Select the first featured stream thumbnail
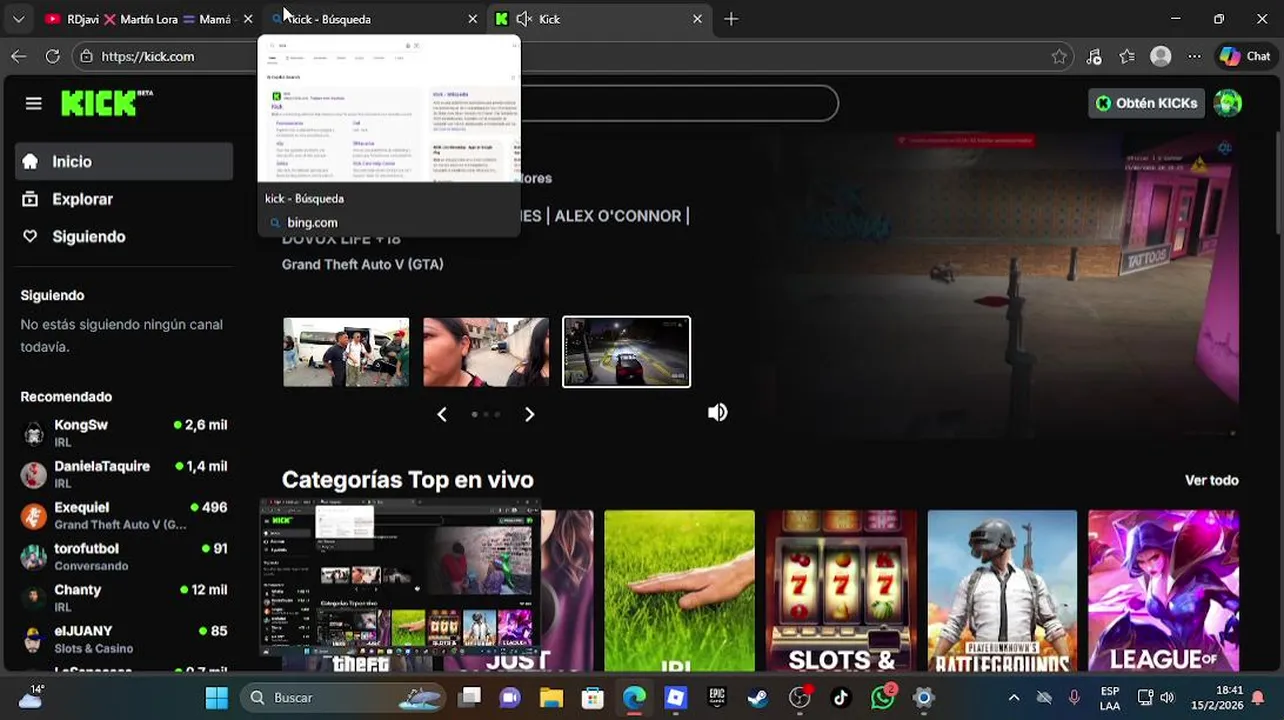Screen dimensions: 1284x720 click(346, 352)
